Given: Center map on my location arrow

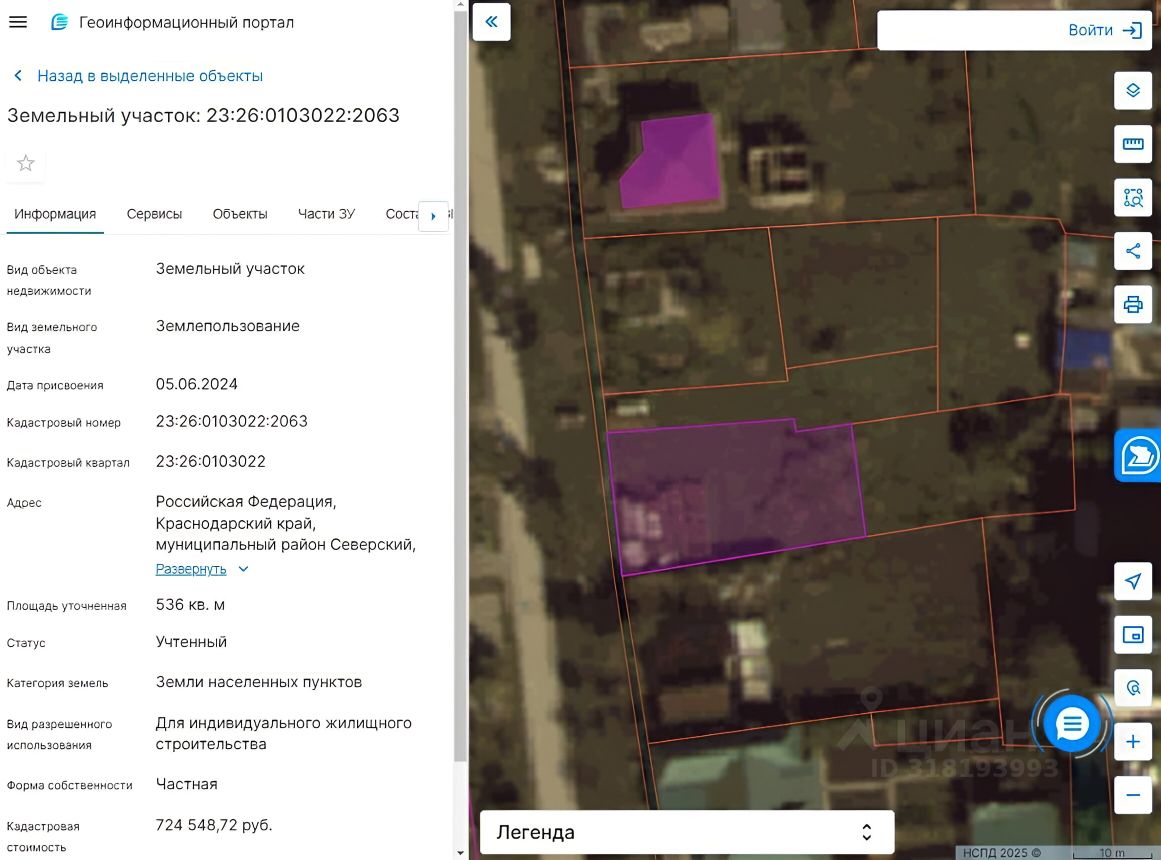Looking at the screenshot, I should (x=1133, y=581).
